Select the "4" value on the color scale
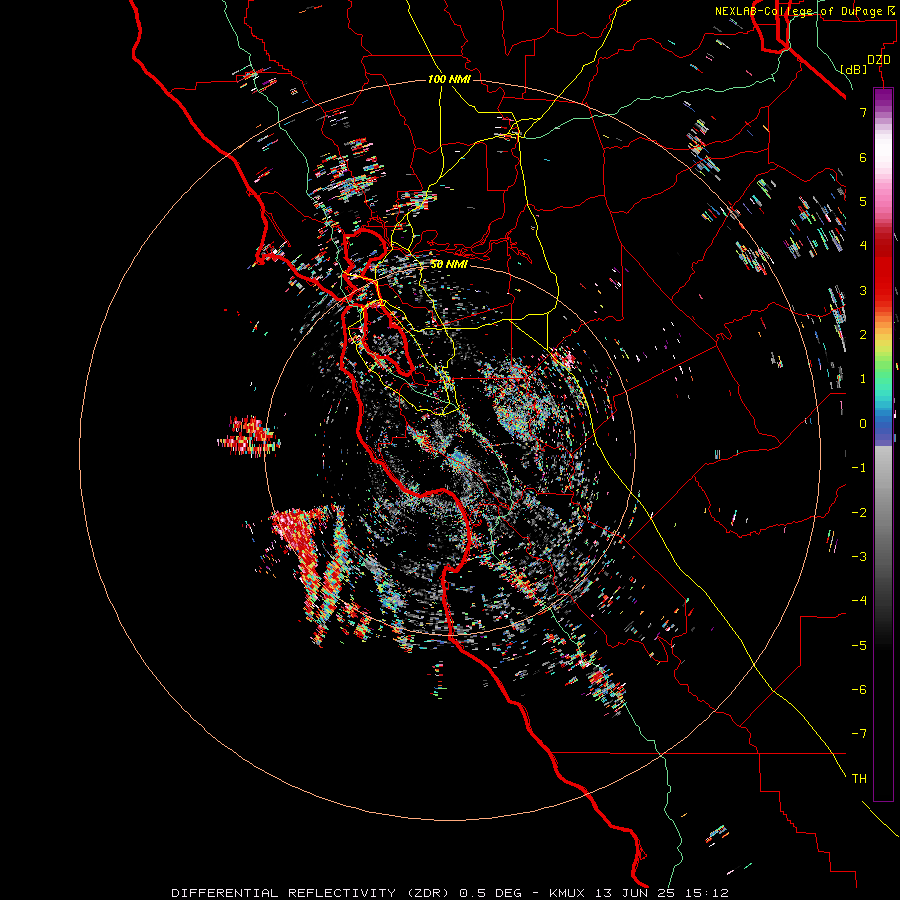The image size is (900, 900). [863, 246]
